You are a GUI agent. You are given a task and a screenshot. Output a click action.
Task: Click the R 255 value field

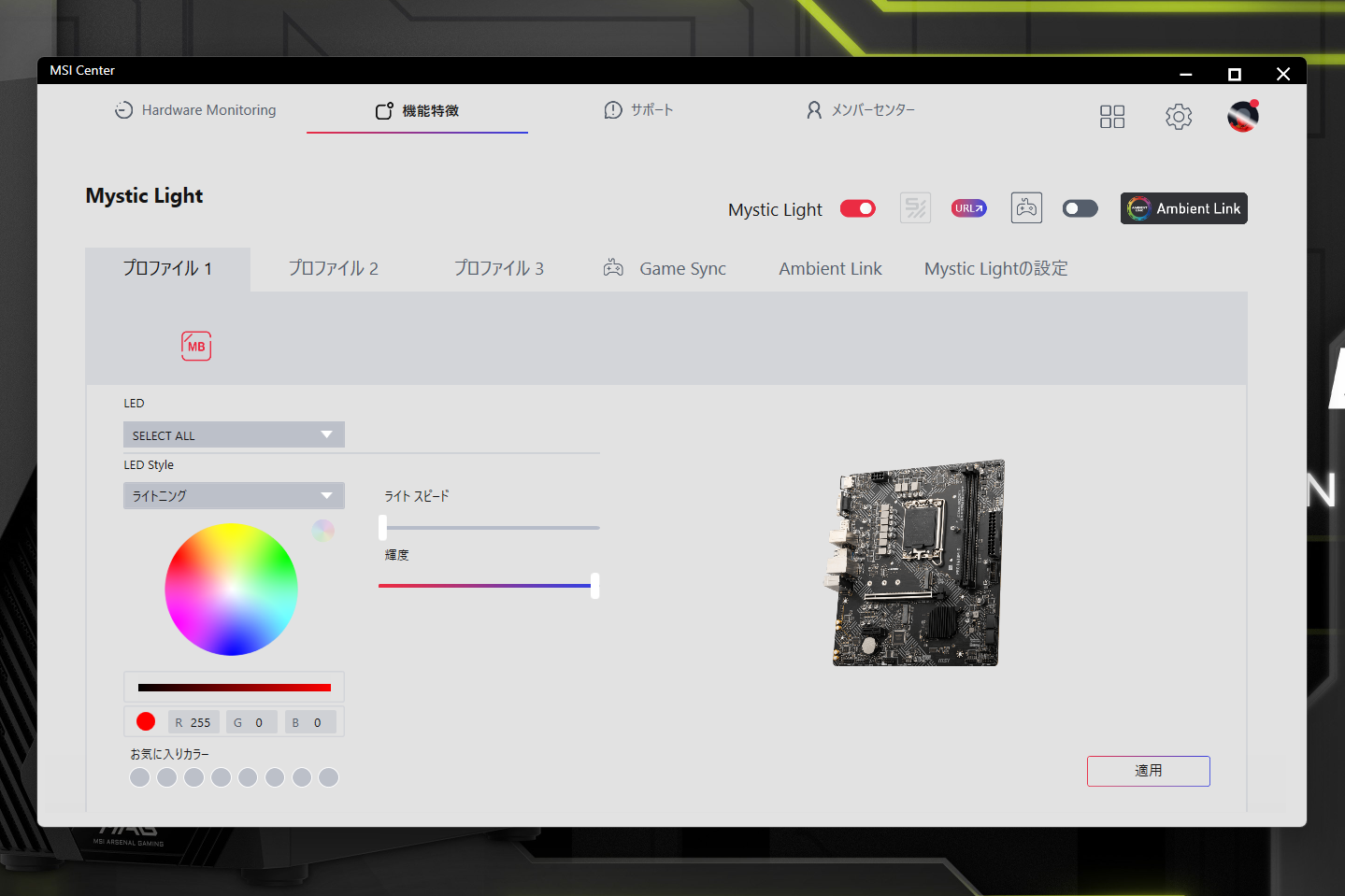click(193, 721)
